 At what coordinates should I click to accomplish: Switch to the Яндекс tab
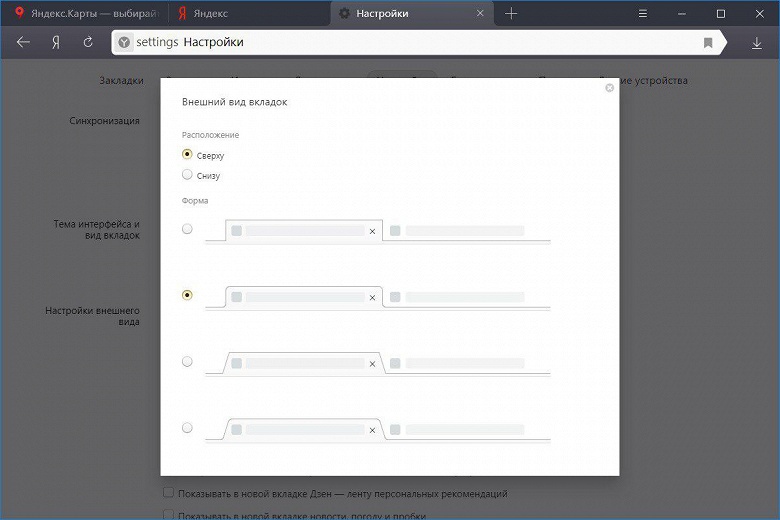point(249,13)
